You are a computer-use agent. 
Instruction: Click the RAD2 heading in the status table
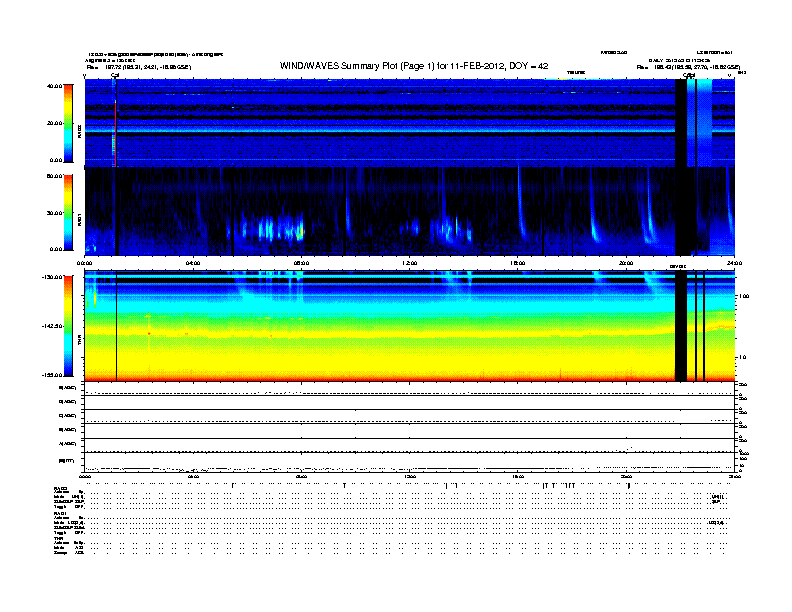[61, 488]
